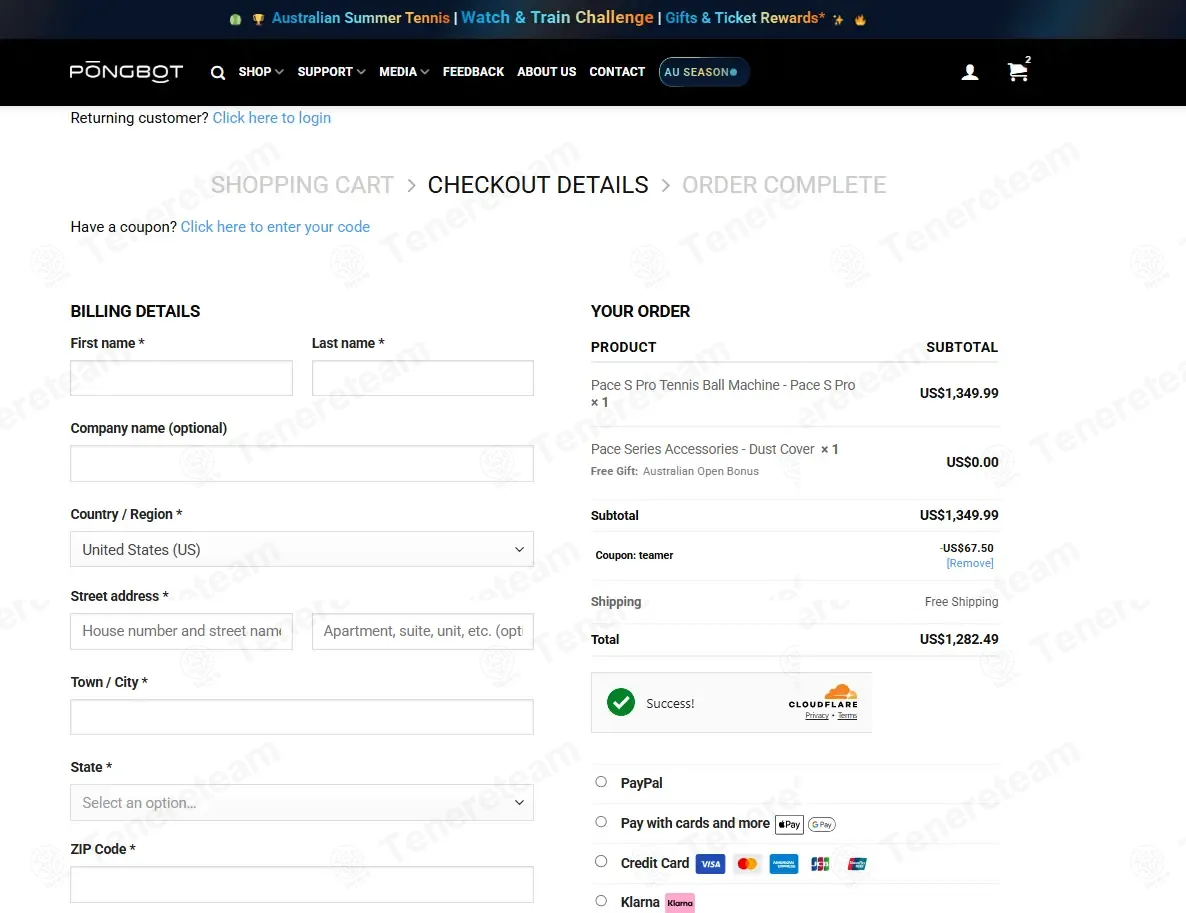Open the Country / Region dropdown
1186x913 pixels.
[x=302, y=550]
